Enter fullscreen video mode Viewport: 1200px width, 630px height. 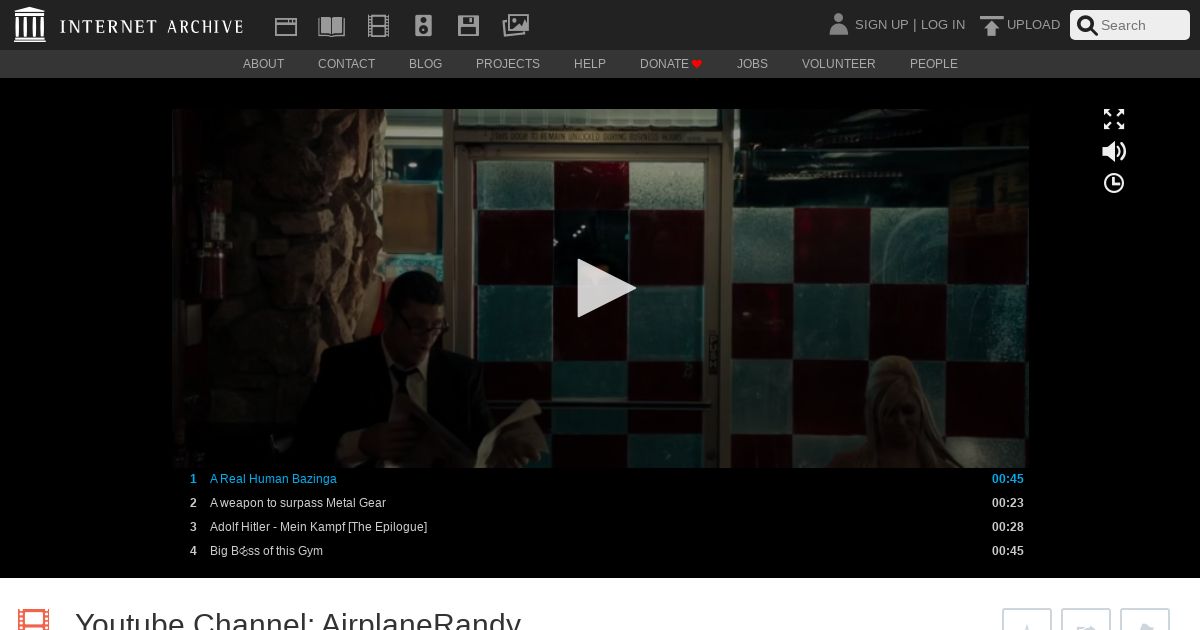coord(1114,119)
